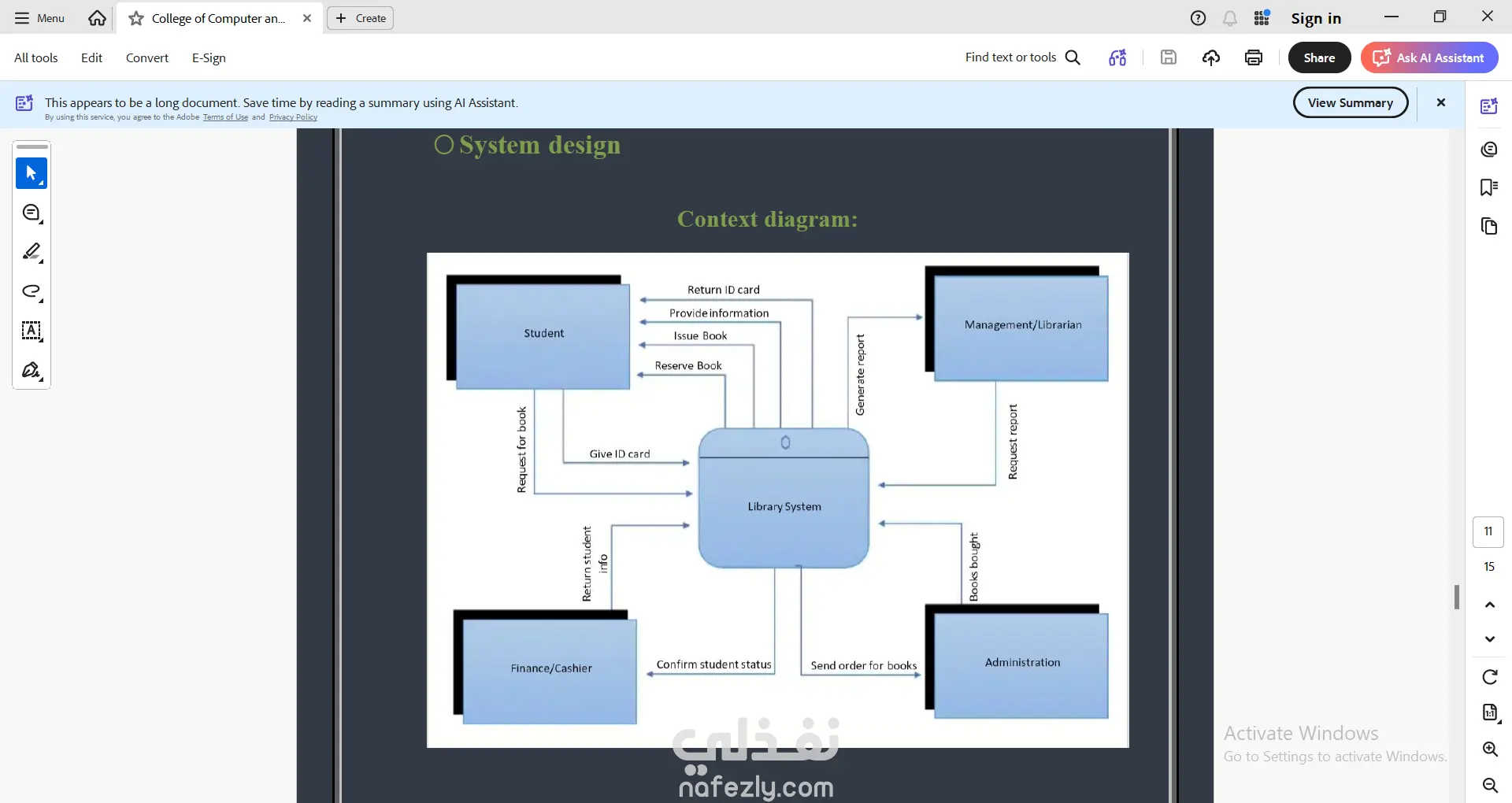Click the View Summary button

point(1351,102)
